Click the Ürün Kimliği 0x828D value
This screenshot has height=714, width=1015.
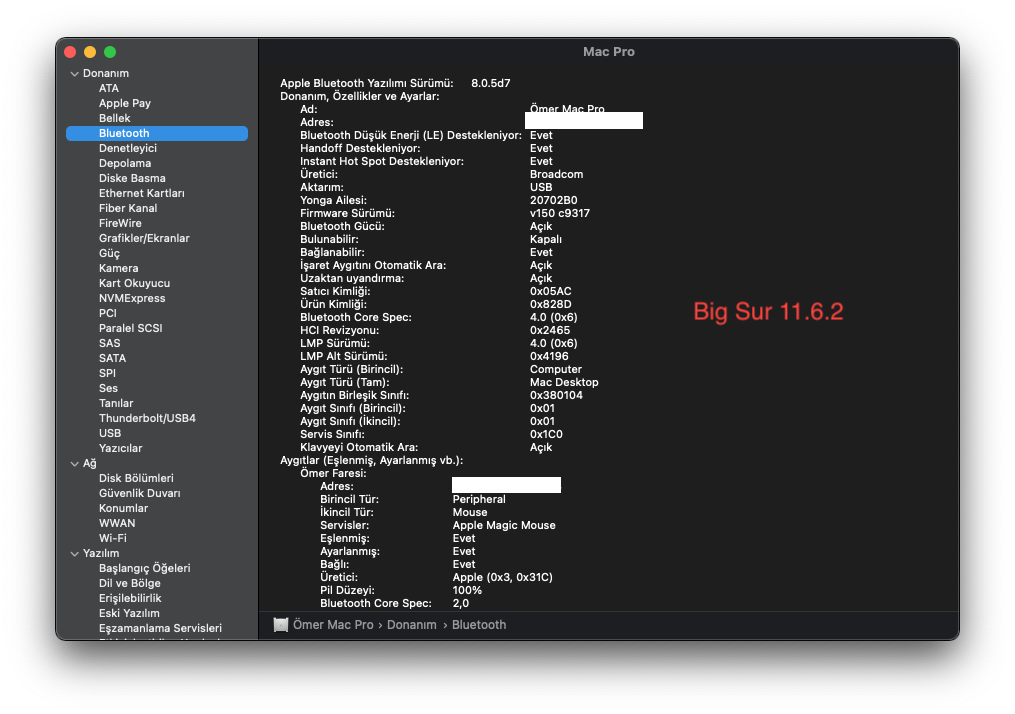pos(550,304)
